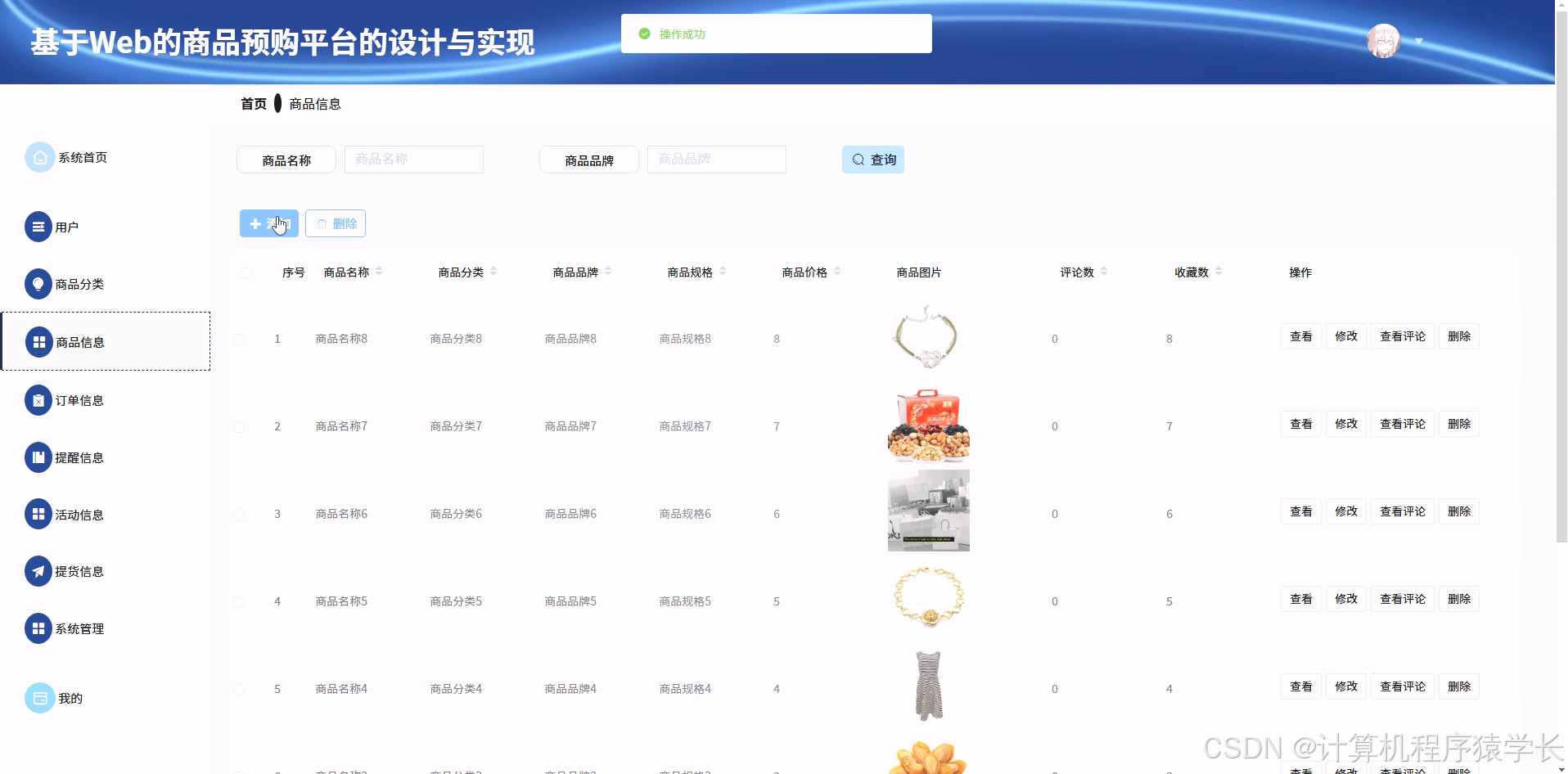Open 我的 profile section in sidebar
1568x774 pixels.
39,697
